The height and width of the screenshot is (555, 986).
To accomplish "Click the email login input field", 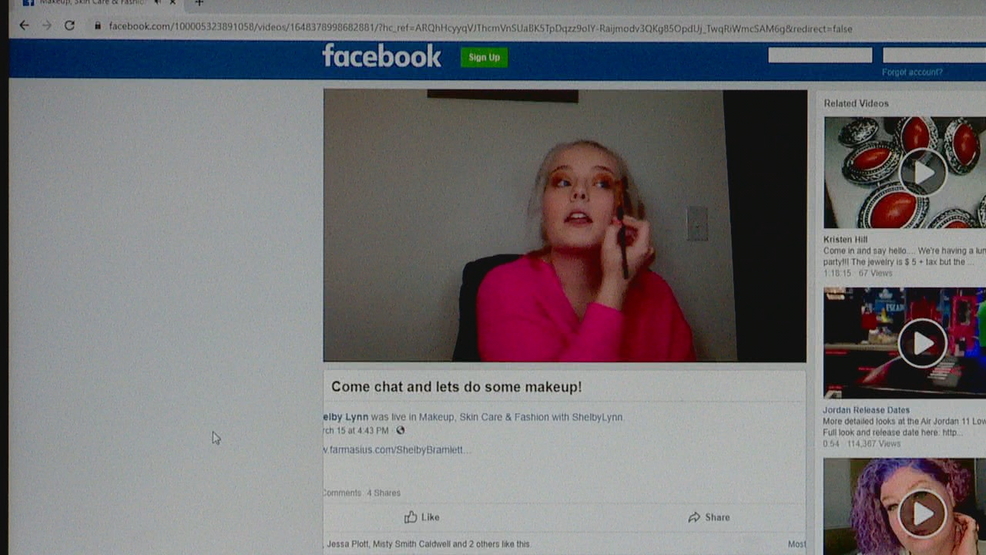I will (x=819, y=56).
